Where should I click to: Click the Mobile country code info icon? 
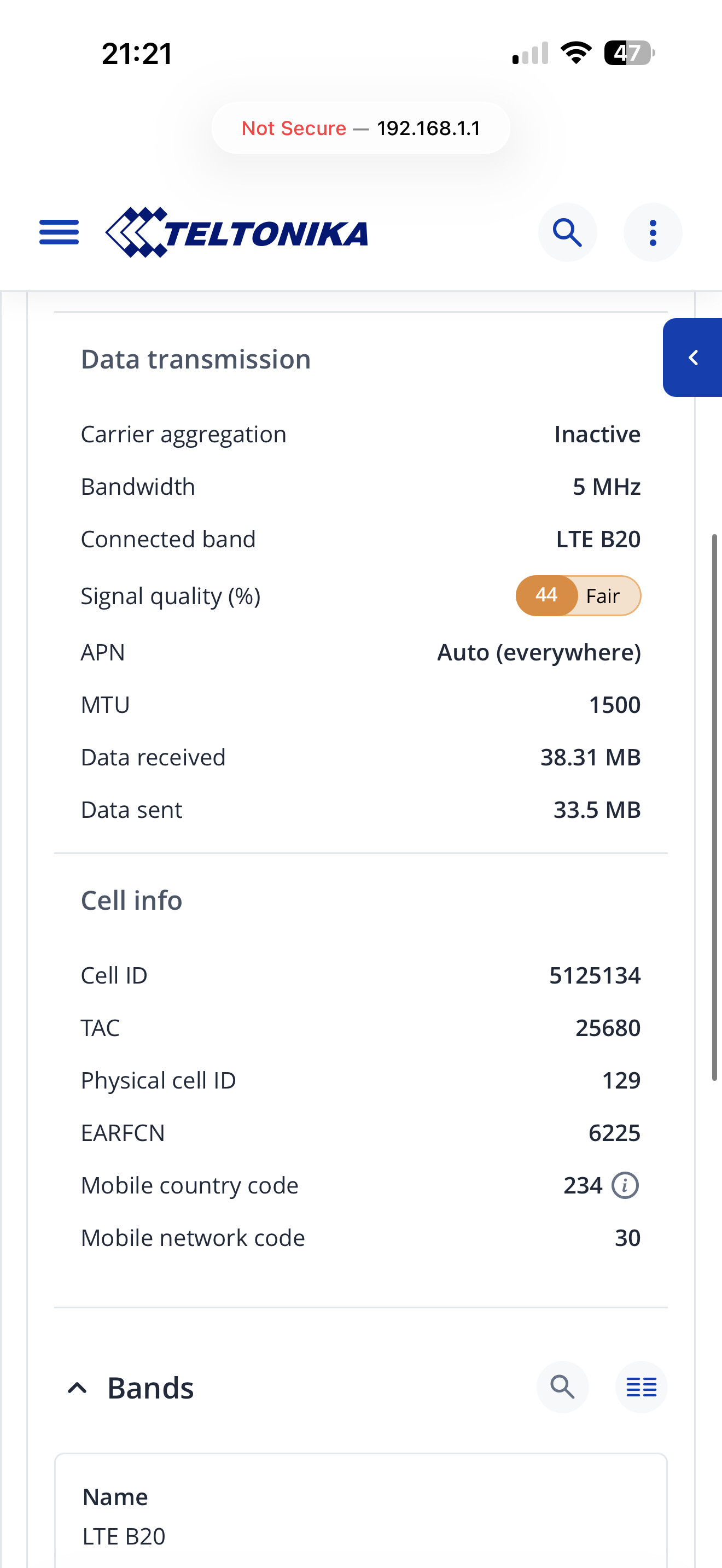click(625, 1185)
